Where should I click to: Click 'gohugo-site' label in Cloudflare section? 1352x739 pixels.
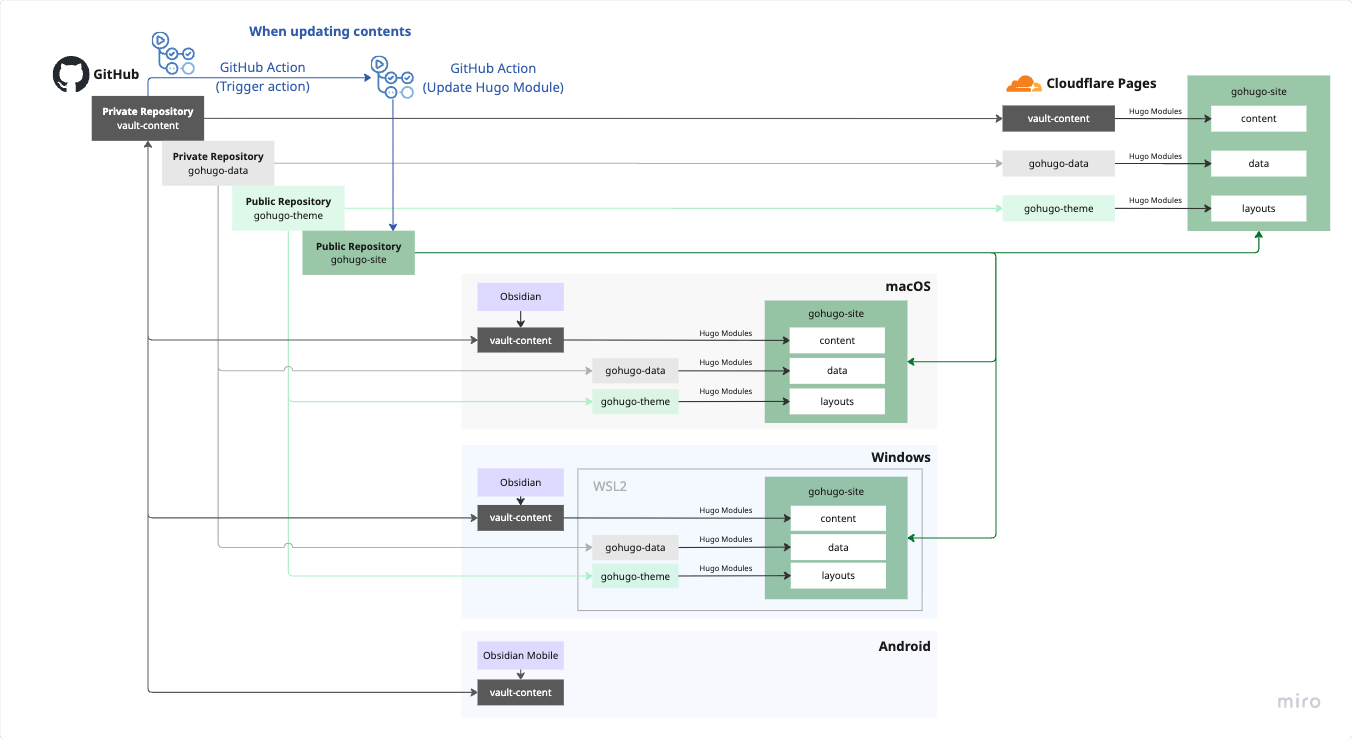1258,91
